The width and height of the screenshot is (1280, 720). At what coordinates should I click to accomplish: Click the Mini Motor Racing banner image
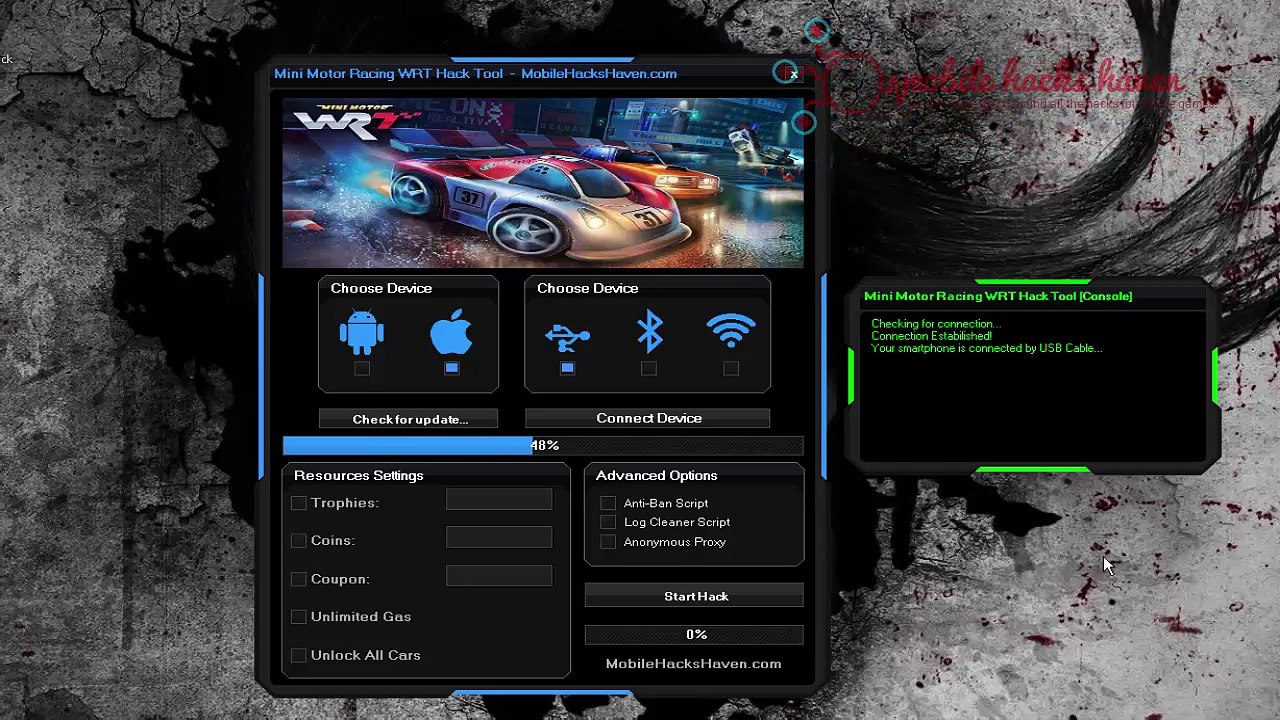pos(543,183)
